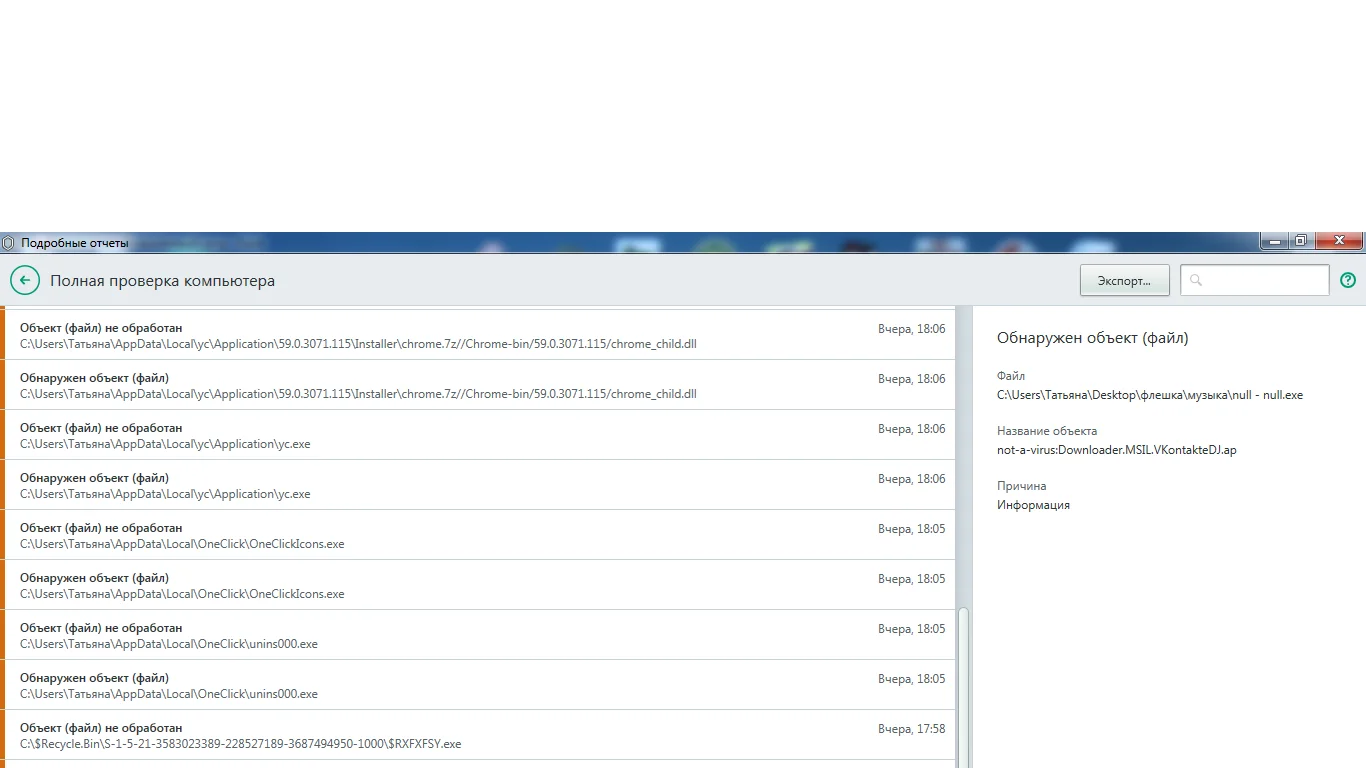Select the 'Обнаружен объект' row for unins000.exe
Screen dimensions: 1366x768
[x=478, y=685]
